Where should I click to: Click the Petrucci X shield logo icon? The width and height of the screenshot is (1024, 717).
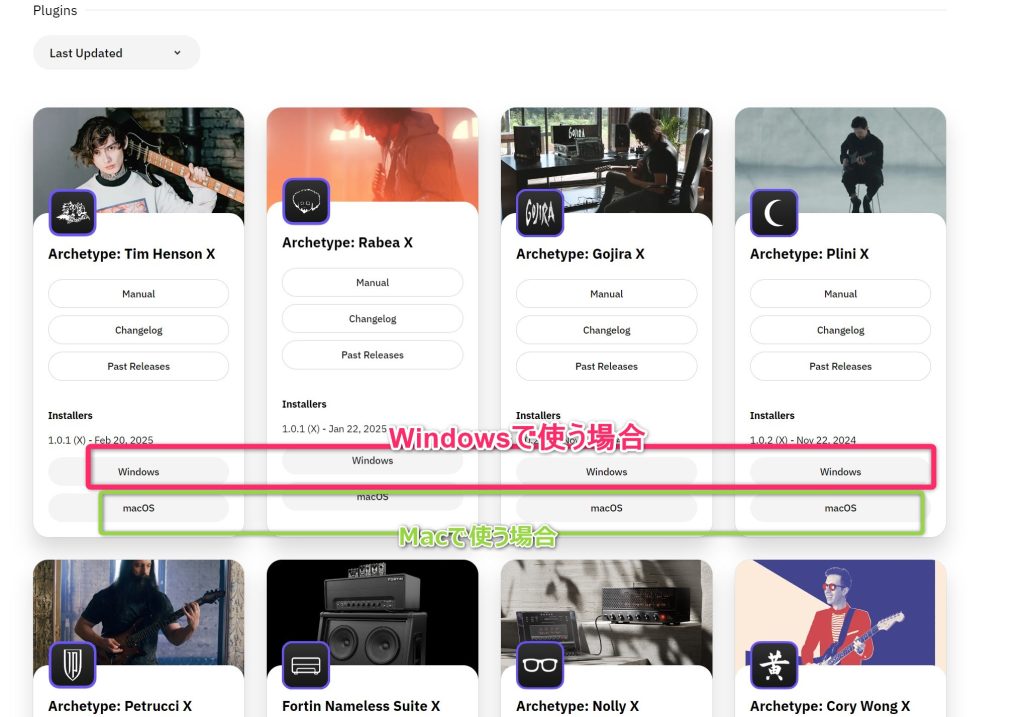coord(72,664)
